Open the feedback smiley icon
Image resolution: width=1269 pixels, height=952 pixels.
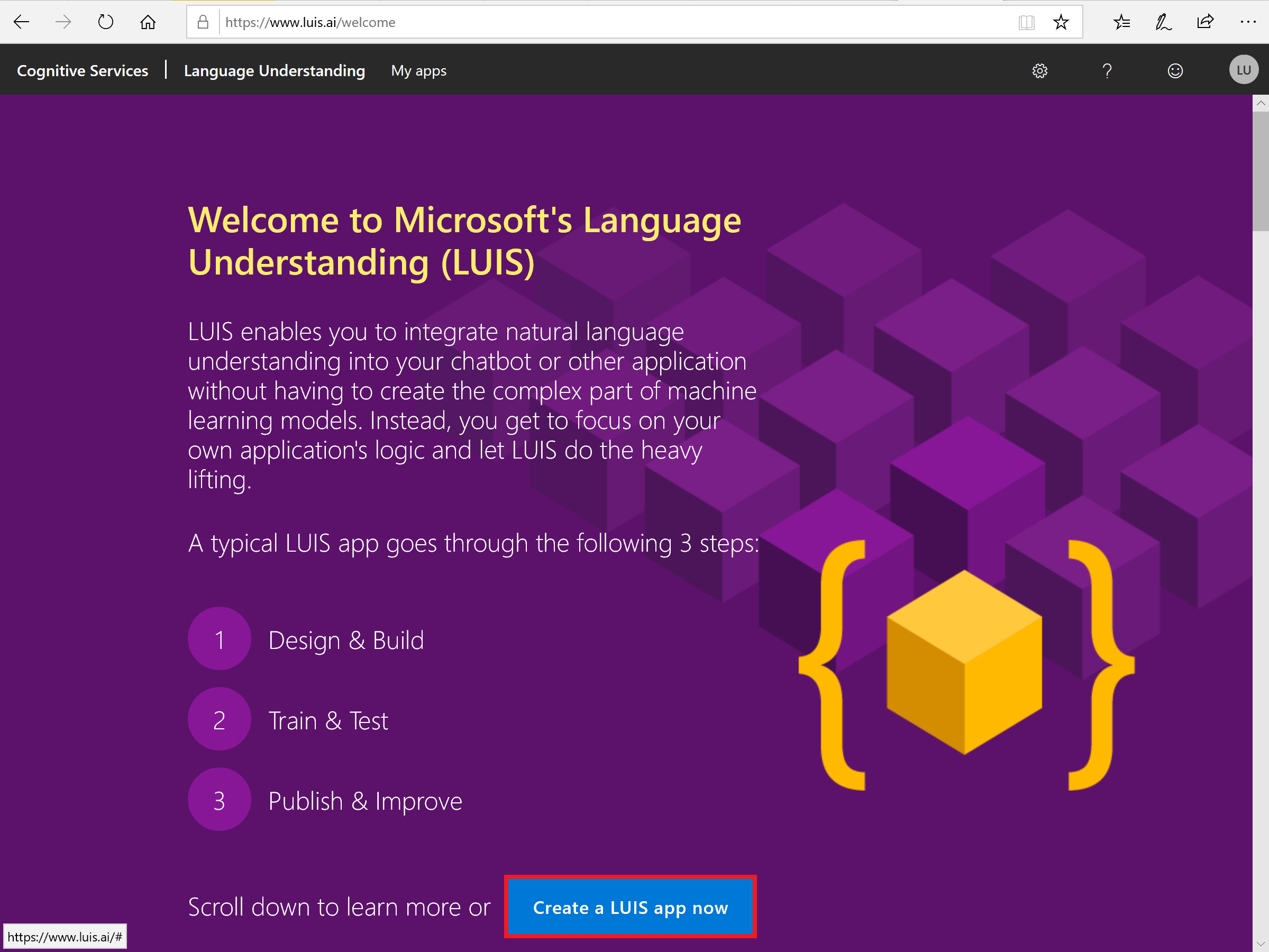[1175, 70]
